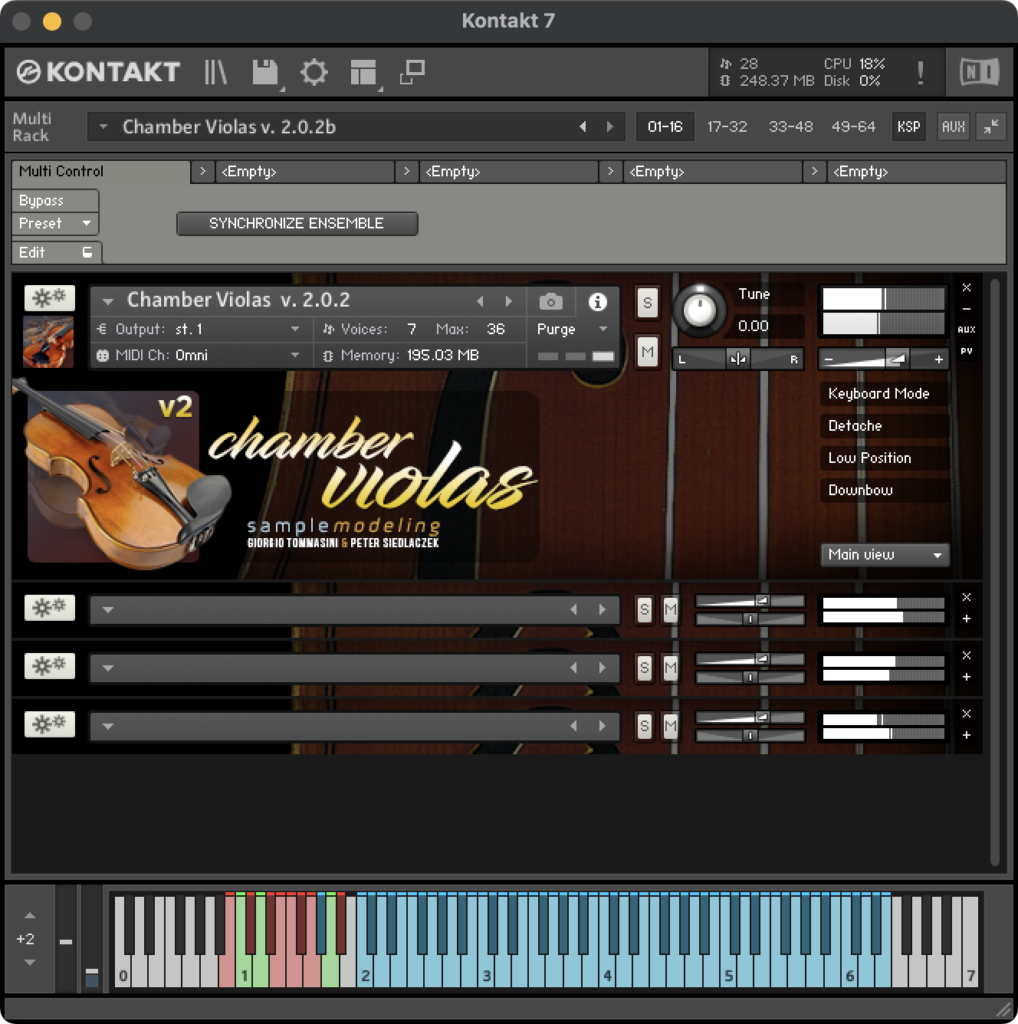
Task: Expand fourth empty slot with plus icon
Action: [966, 735]
